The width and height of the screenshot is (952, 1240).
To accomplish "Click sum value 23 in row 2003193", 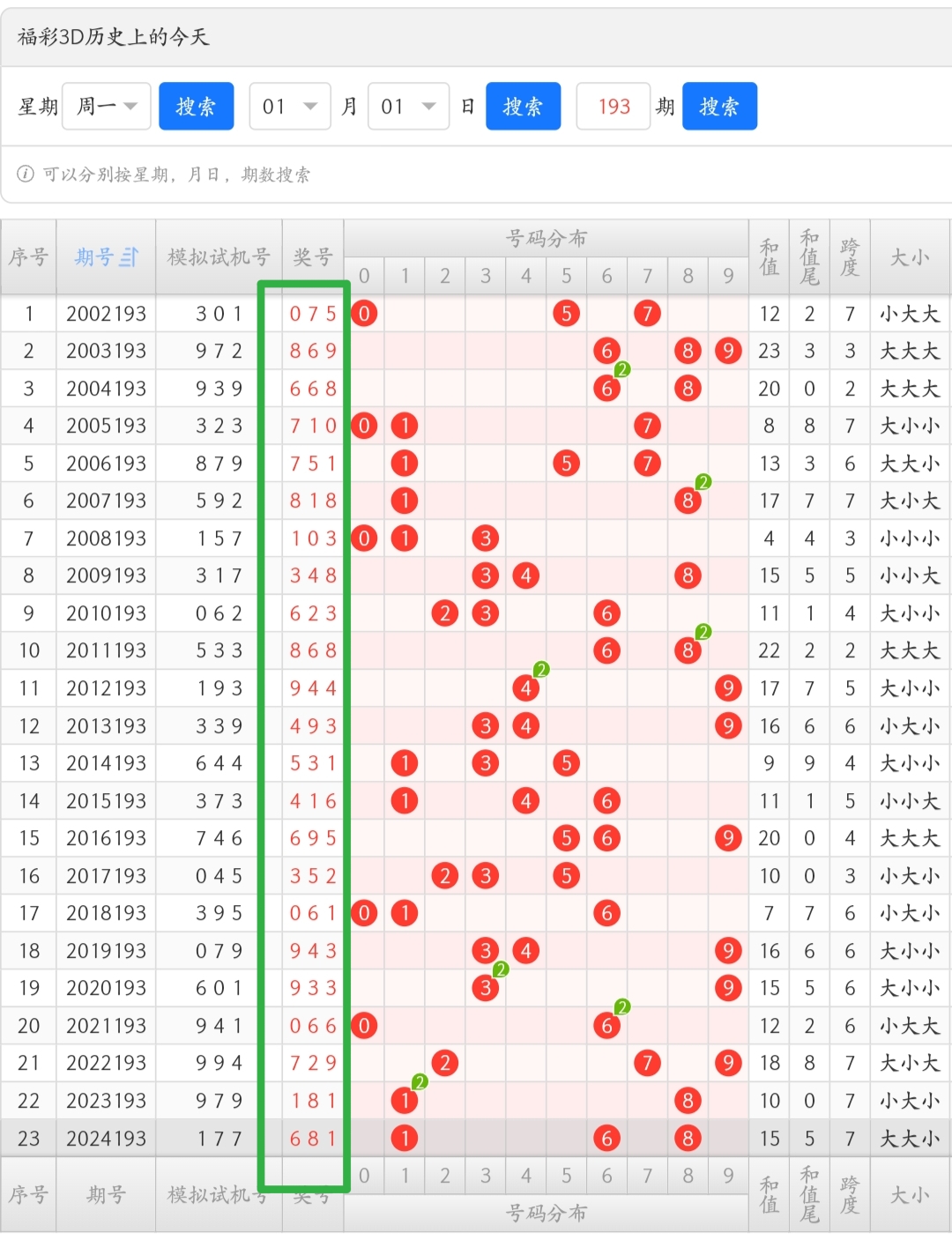I will pos(770,351).
